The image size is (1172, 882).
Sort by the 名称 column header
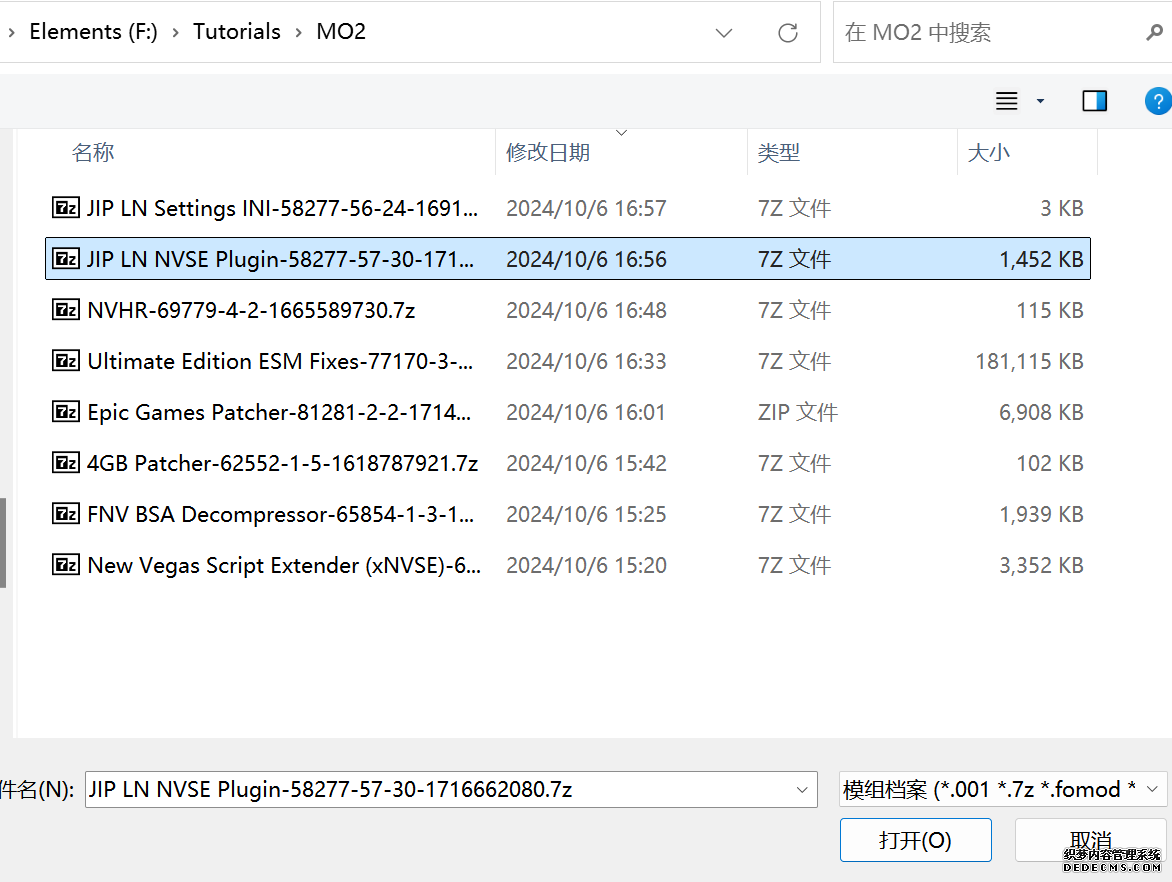tap(93, 153)
